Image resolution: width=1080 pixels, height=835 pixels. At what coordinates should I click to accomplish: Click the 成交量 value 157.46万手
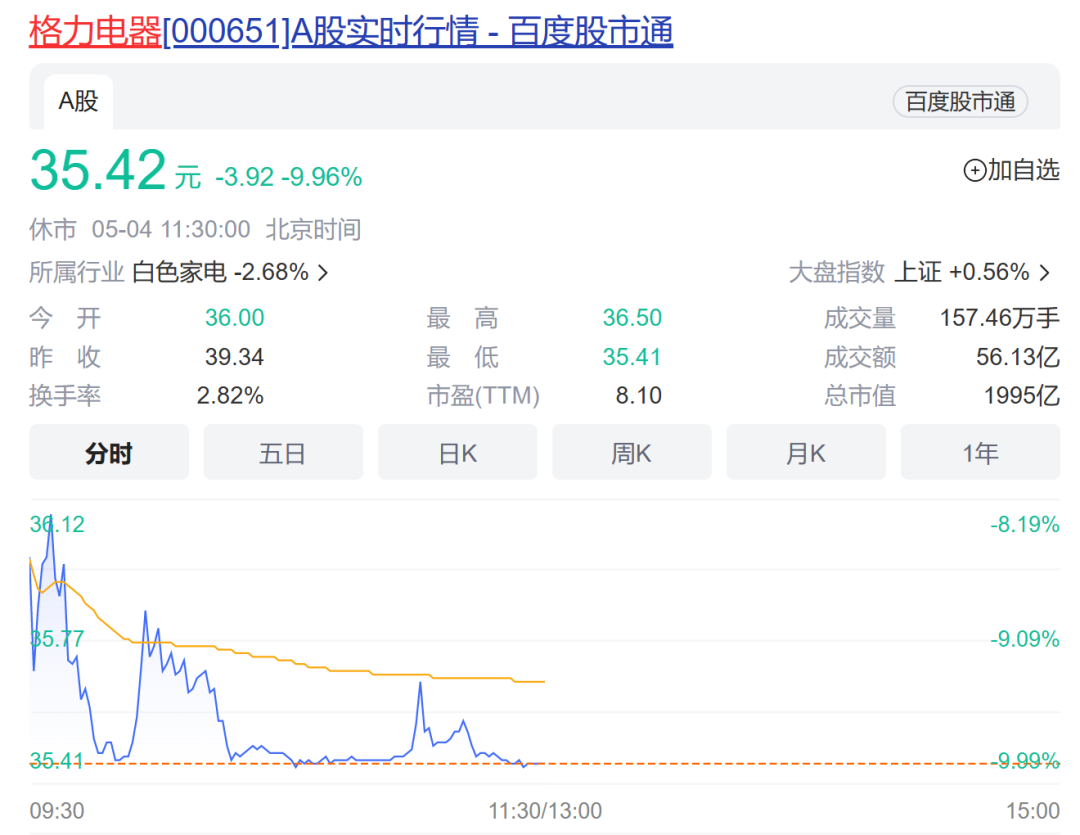[x=999, y=318]
